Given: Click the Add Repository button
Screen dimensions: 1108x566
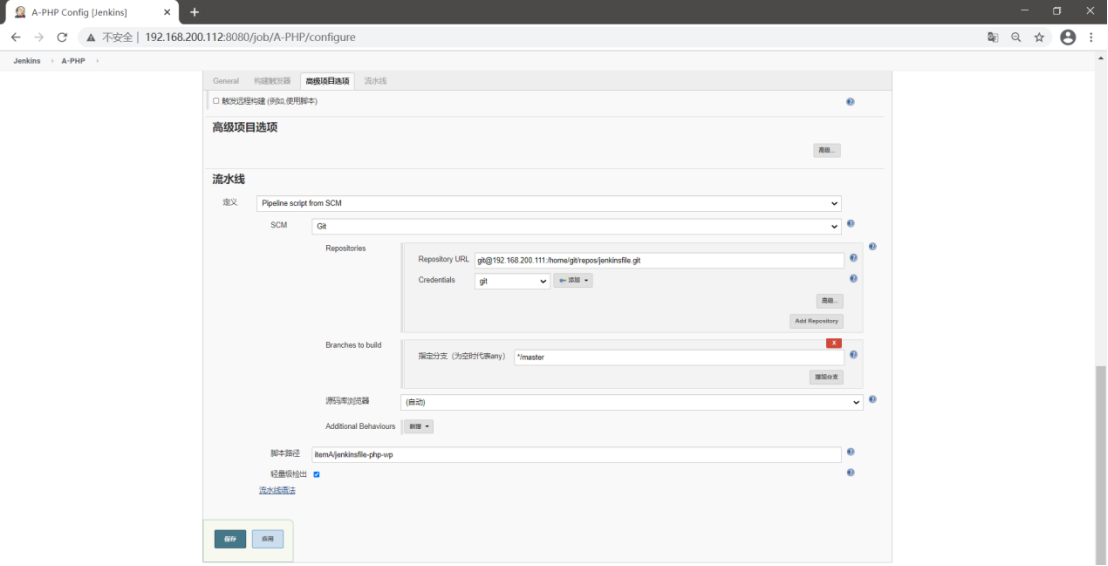Looking at the screenshot, I should (816, 322).
